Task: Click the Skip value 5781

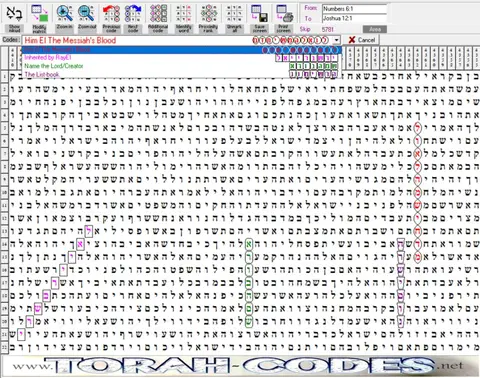Action: pyautogui.click(x=328, y=29)
